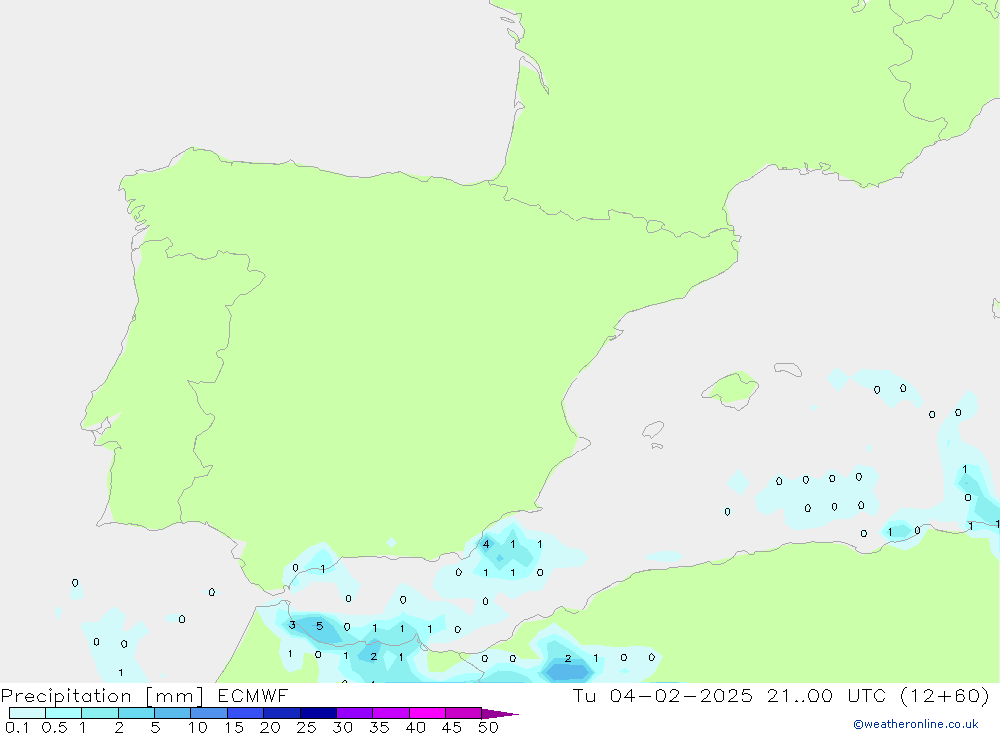Click the legend swatch between 0.1 and 0.5
Image resolution: width=1000 pixels, height=733 pixels.
[x=27, y=713]
